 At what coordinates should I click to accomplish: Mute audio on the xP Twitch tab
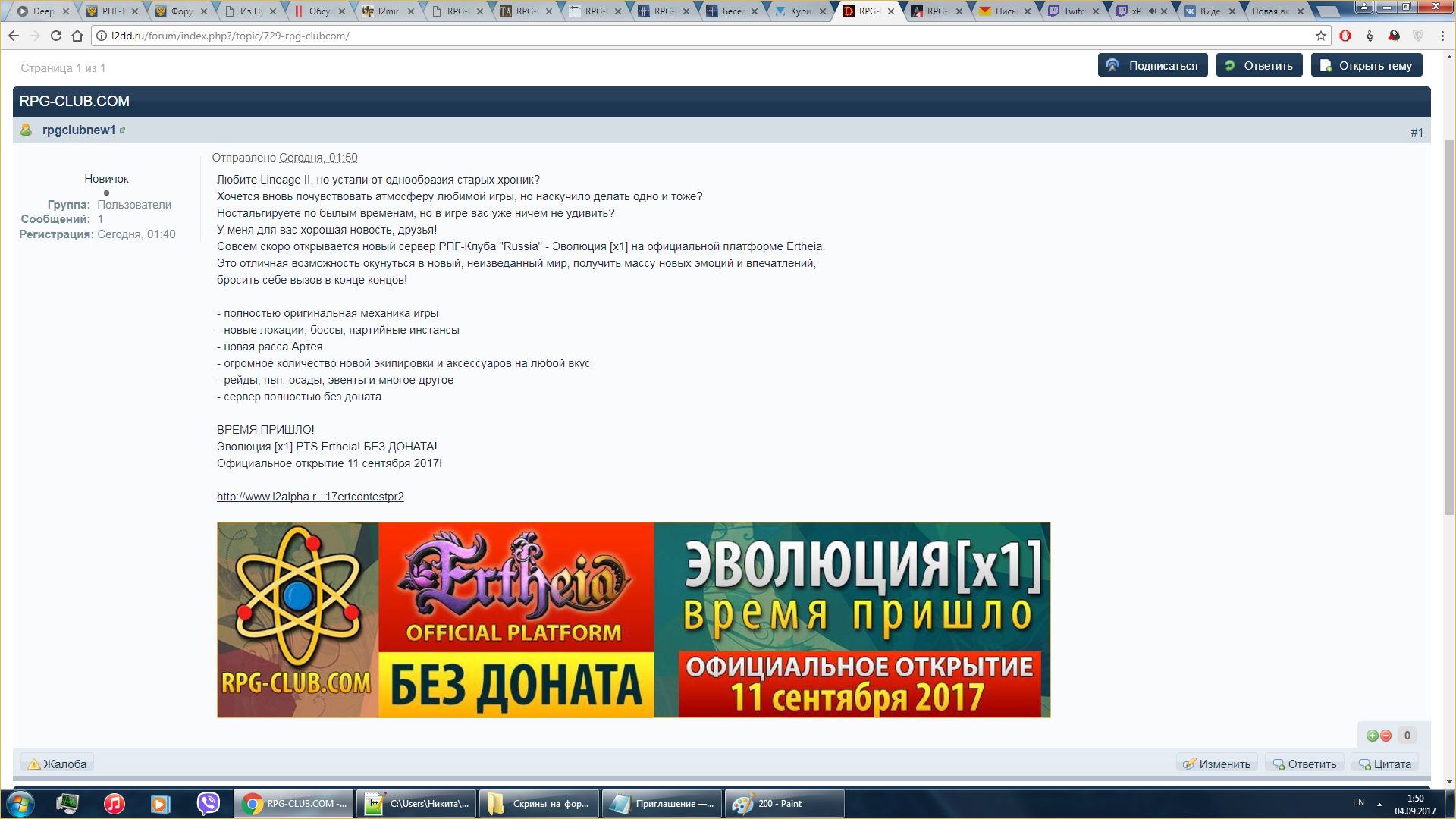[1153, 11]
